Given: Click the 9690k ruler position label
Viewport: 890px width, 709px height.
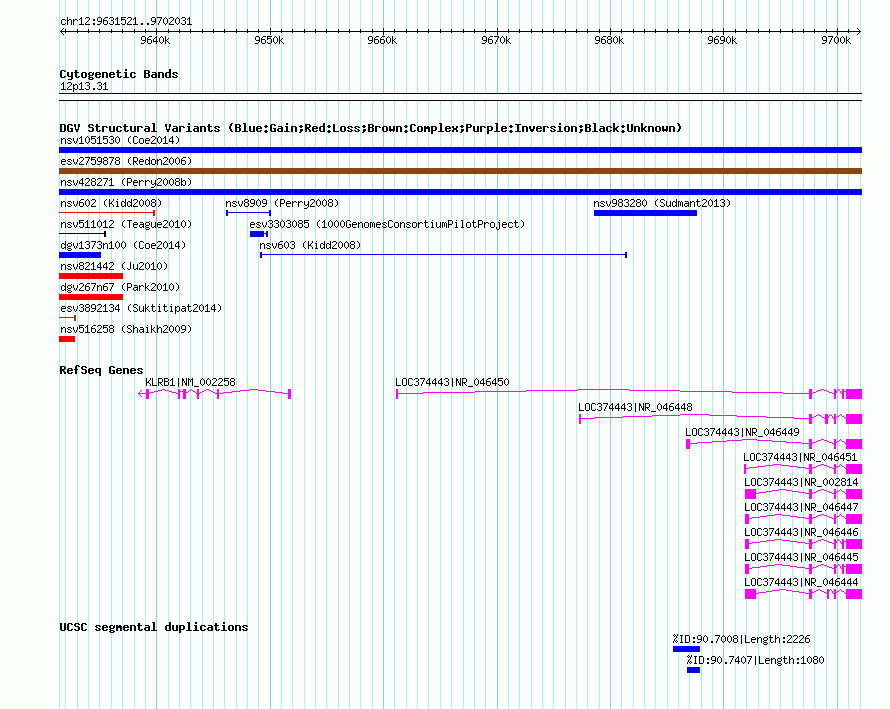Looking at the screenshot, I should (x=723, y=40).
